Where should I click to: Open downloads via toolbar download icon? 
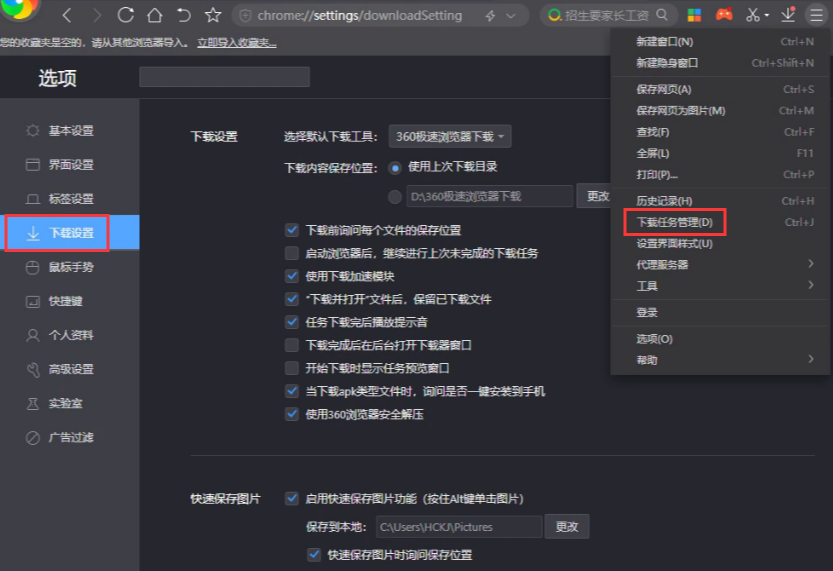pyautogui.click(x=788, y=14)
